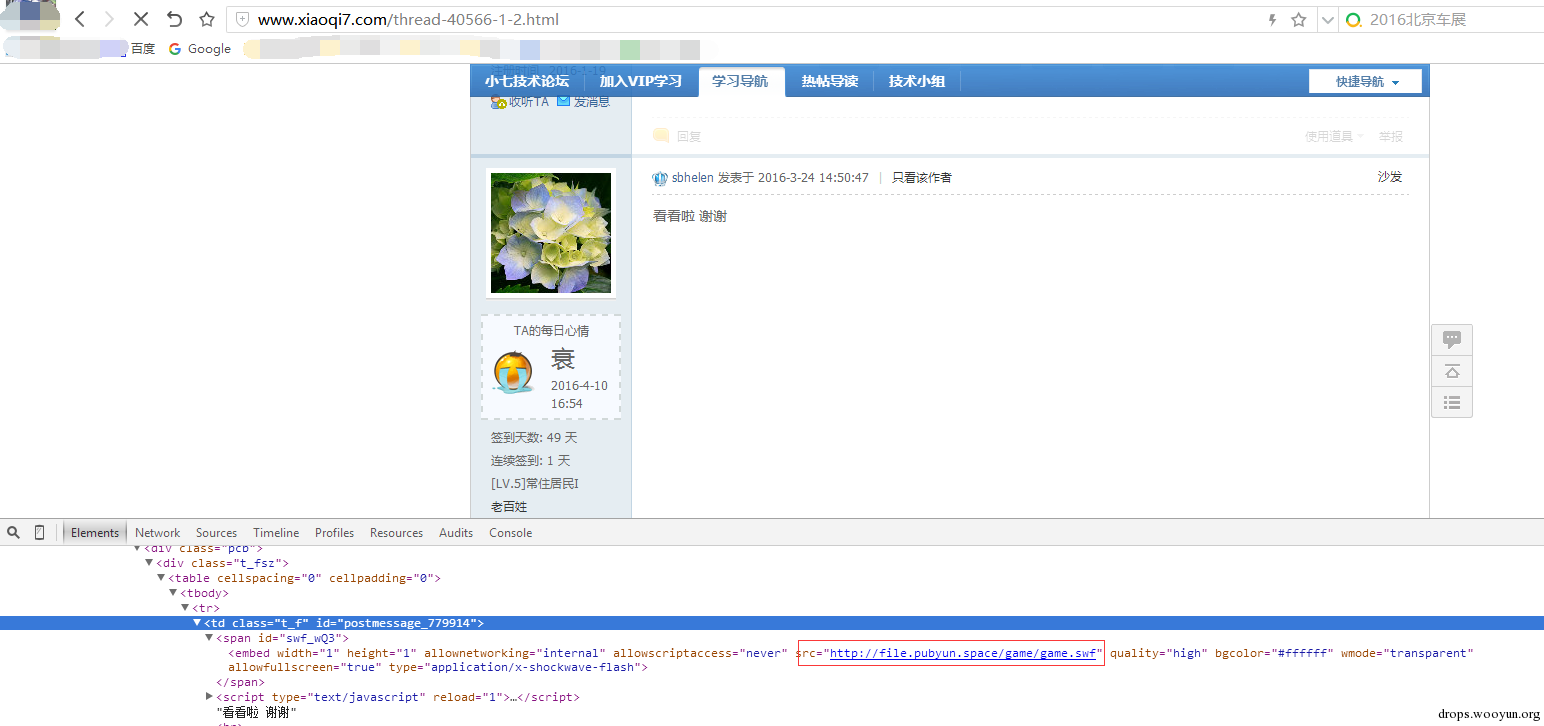Click the star bookmark icon left of the address bar
Image resolution: width=1544 pixels, height=726 pixels.
click(206, 19)
